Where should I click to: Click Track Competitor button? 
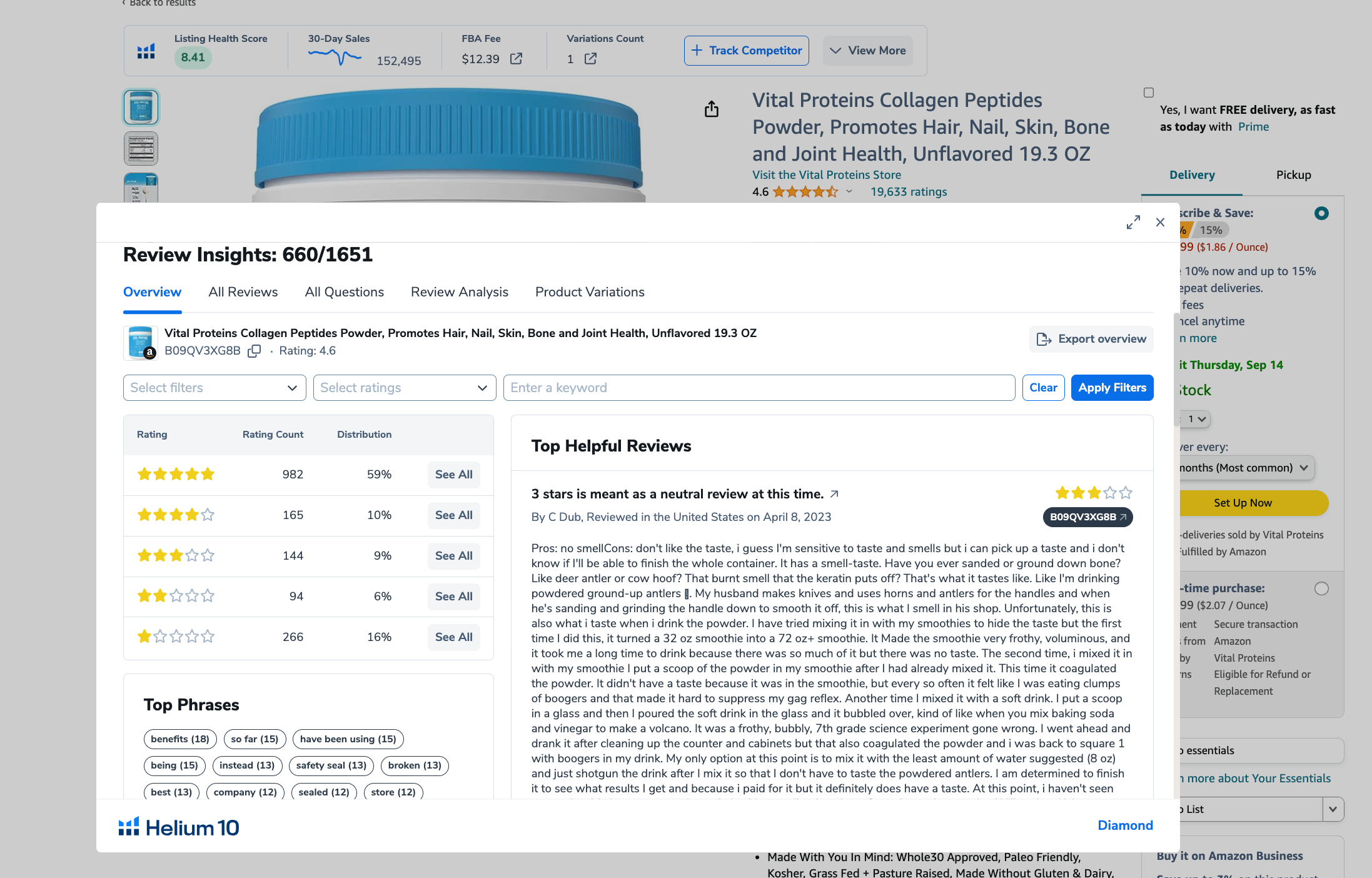[746, 51]
